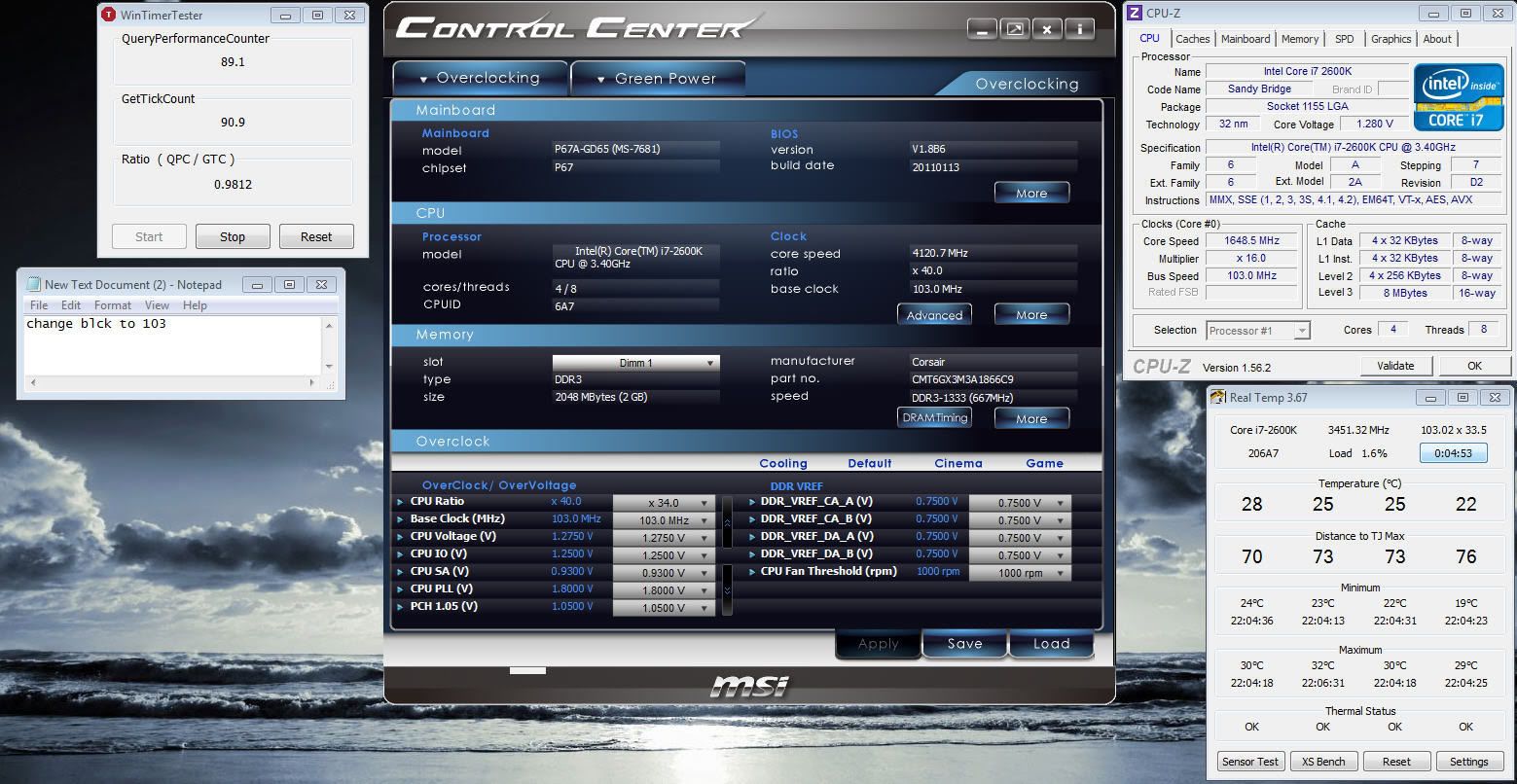Image resolution: width=1517 pixels, height=784 pixels.
Task: Click the Notepad text area containing 'change blck to 103'
Action: (x=173, y=345)
